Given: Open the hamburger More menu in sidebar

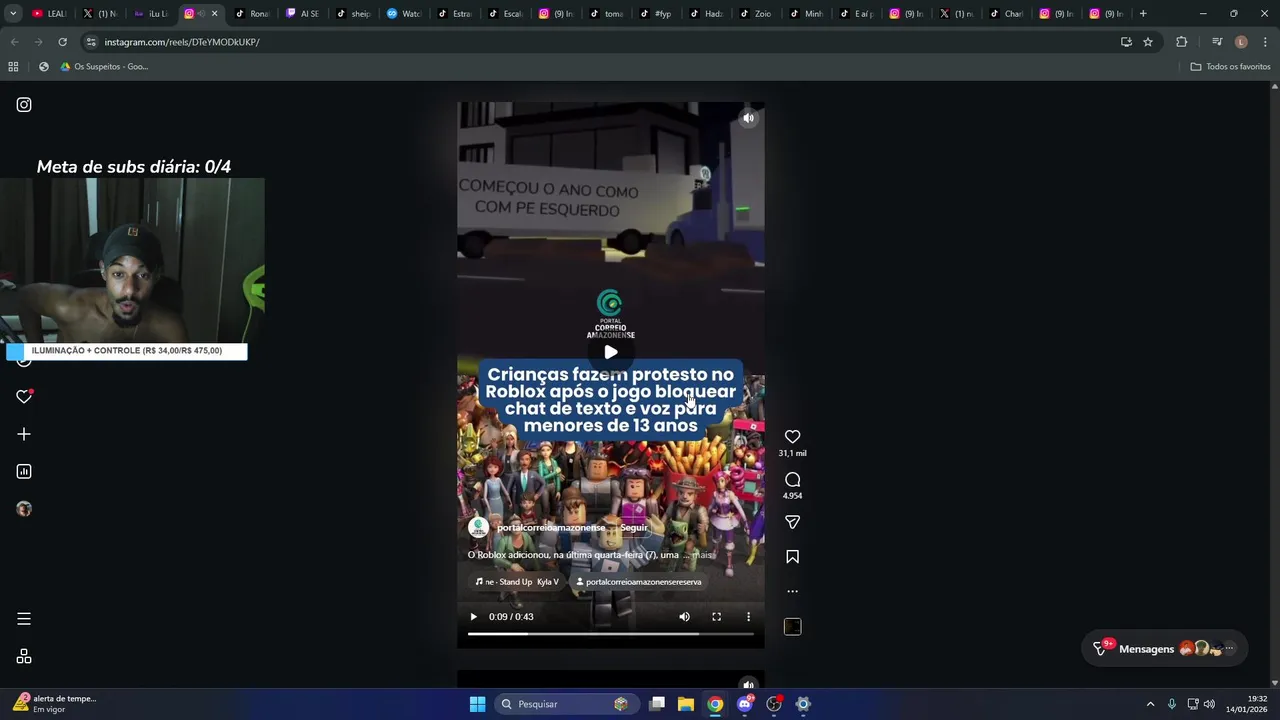Looking at the screenshot, I should 24,619.
